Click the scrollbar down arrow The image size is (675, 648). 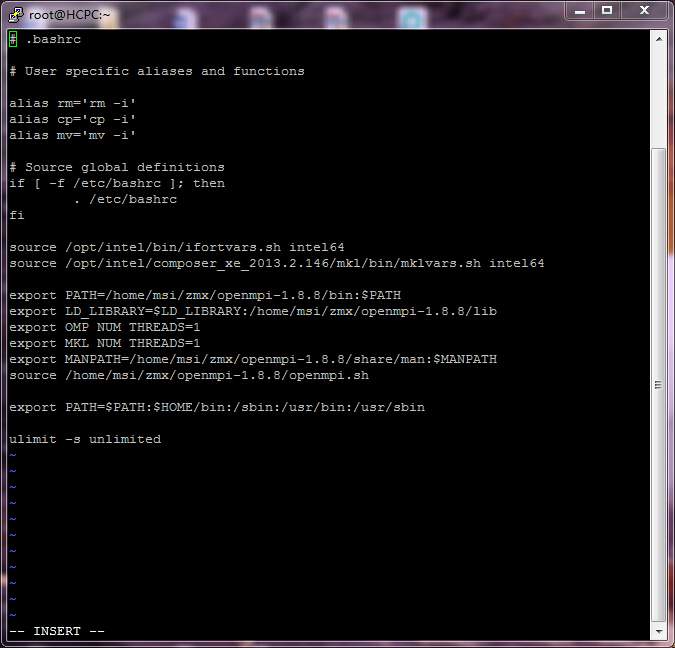659,632
